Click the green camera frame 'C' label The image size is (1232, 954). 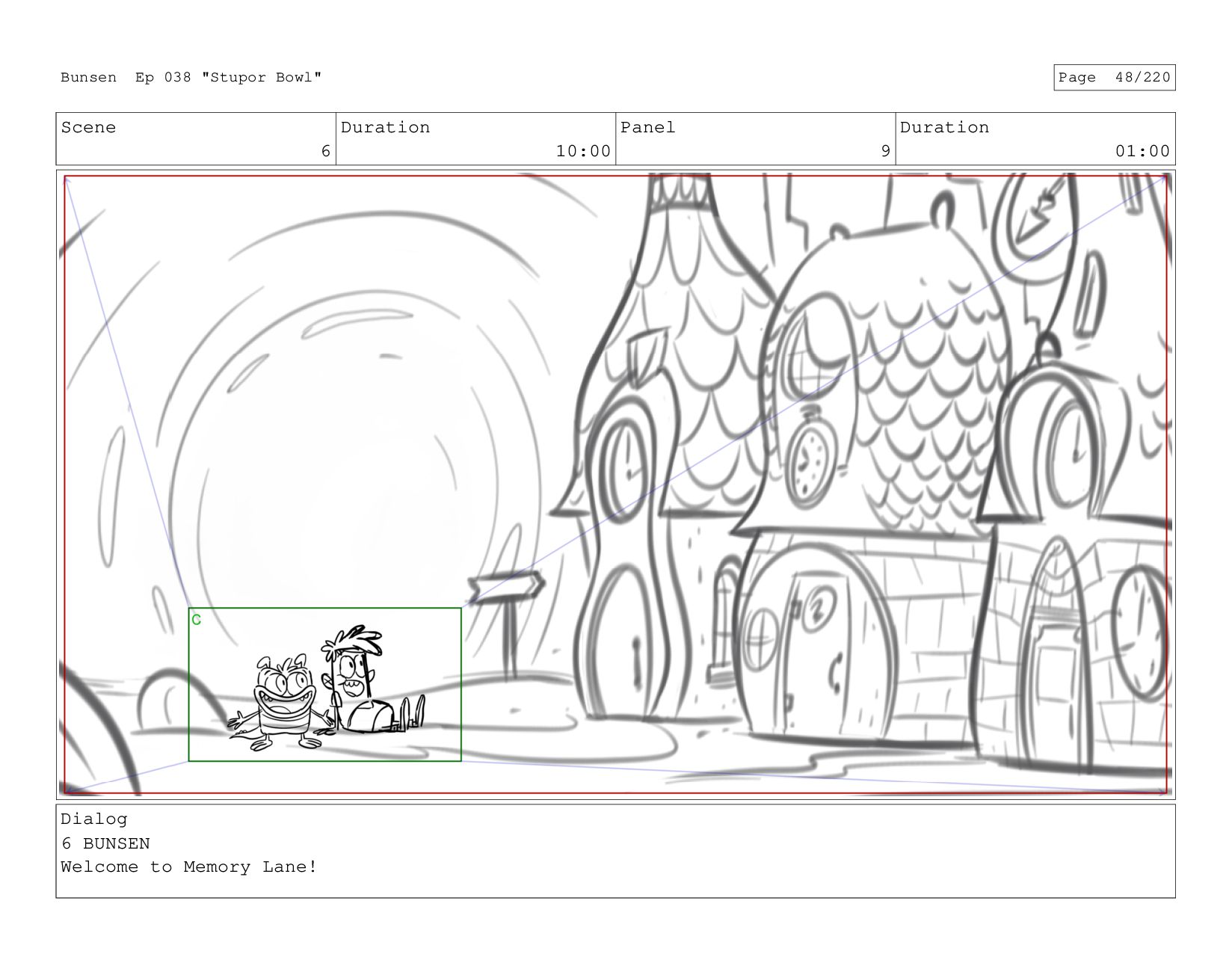(196, 620)
